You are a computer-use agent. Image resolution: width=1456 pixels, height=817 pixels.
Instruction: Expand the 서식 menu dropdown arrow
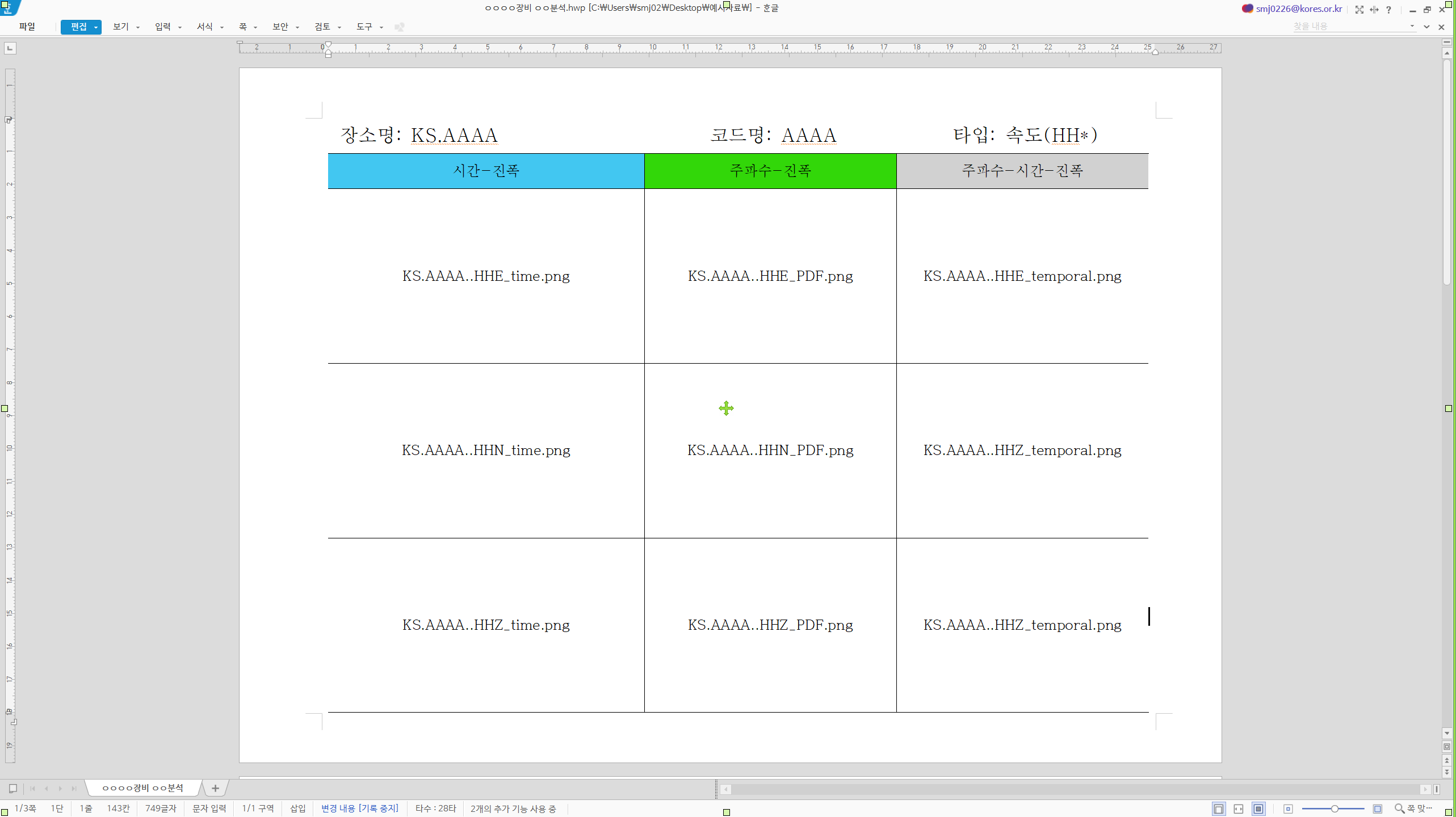tap(222, 27)
